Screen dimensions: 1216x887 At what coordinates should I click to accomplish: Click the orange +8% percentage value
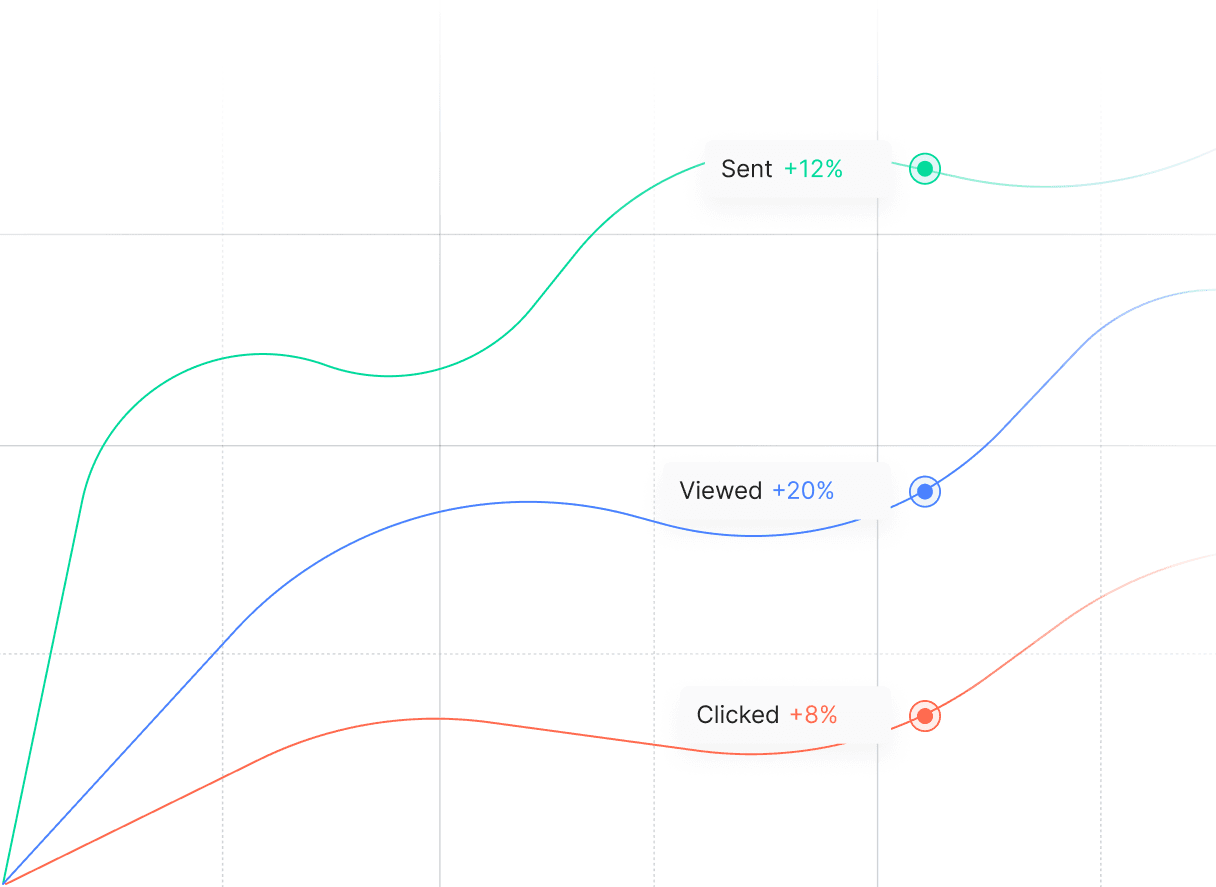pos(813,715)
